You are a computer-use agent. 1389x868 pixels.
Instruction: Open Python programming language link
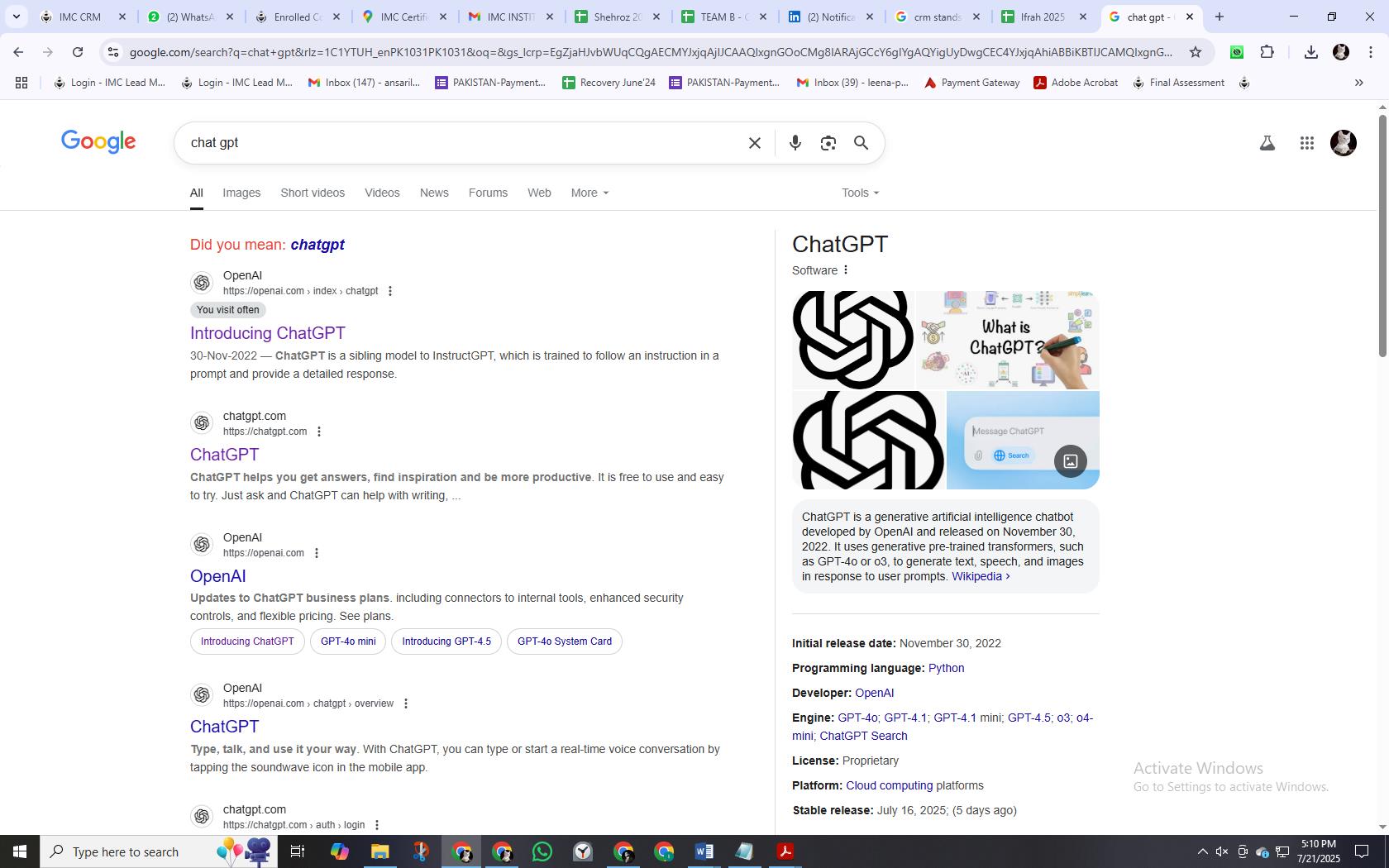946,668
